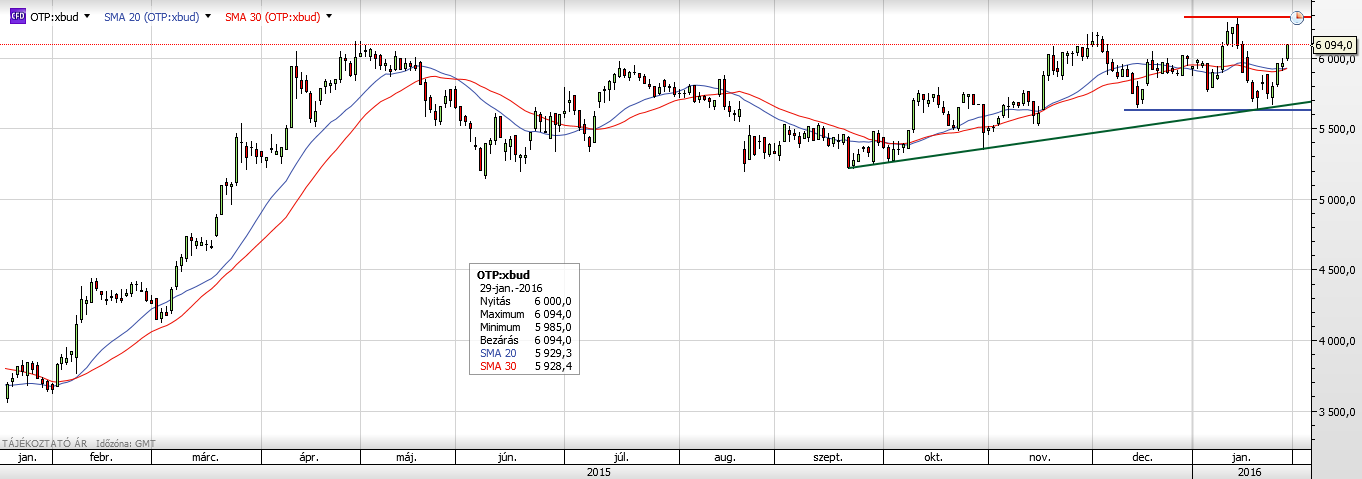Click the 2016 year label on the time axis
The height and width of the screenshot is (479, 1362).
tap(1249, 471)
